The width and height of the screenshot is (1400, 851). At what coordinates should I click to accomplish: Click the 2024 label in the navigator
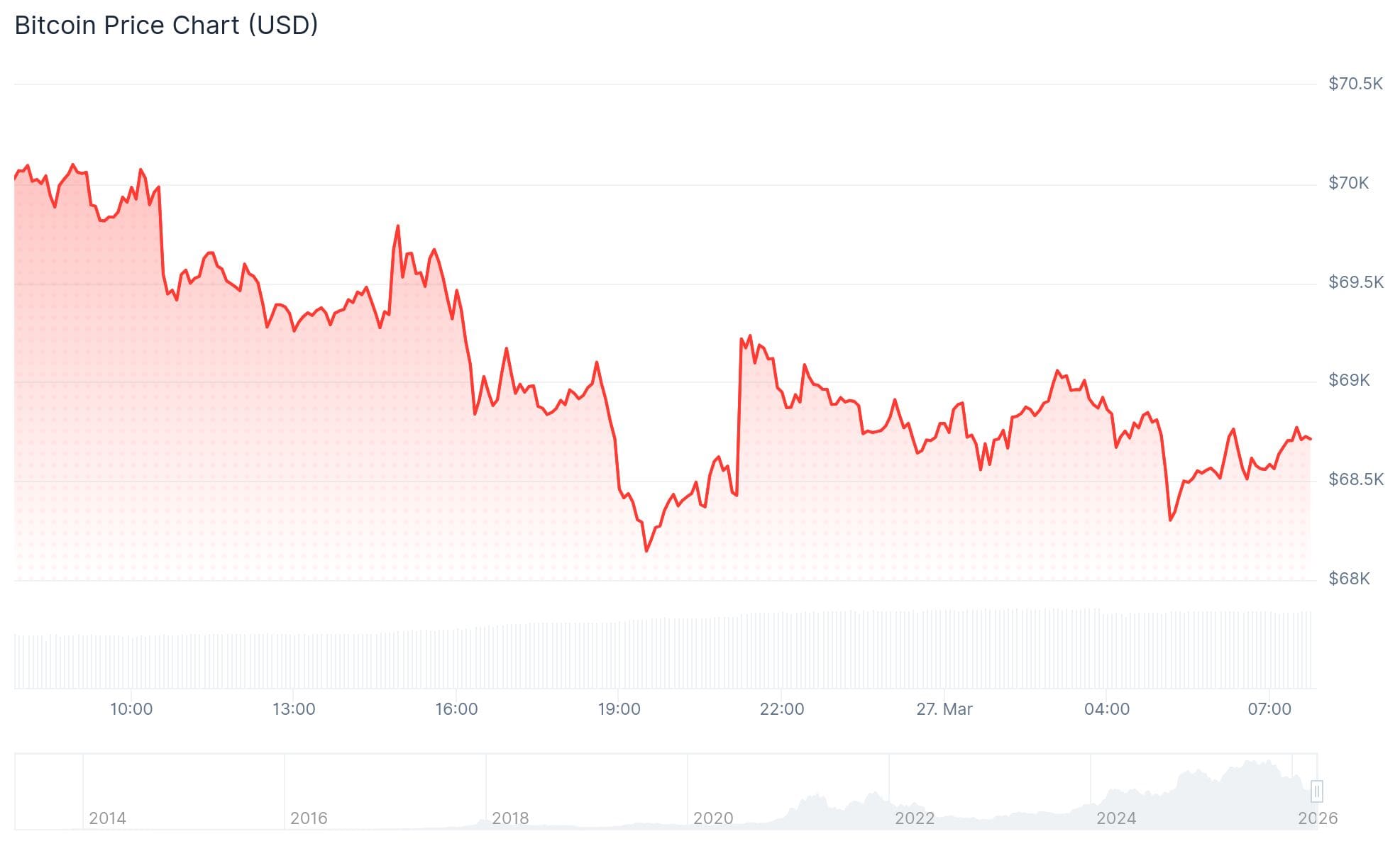click(1115, 818)
